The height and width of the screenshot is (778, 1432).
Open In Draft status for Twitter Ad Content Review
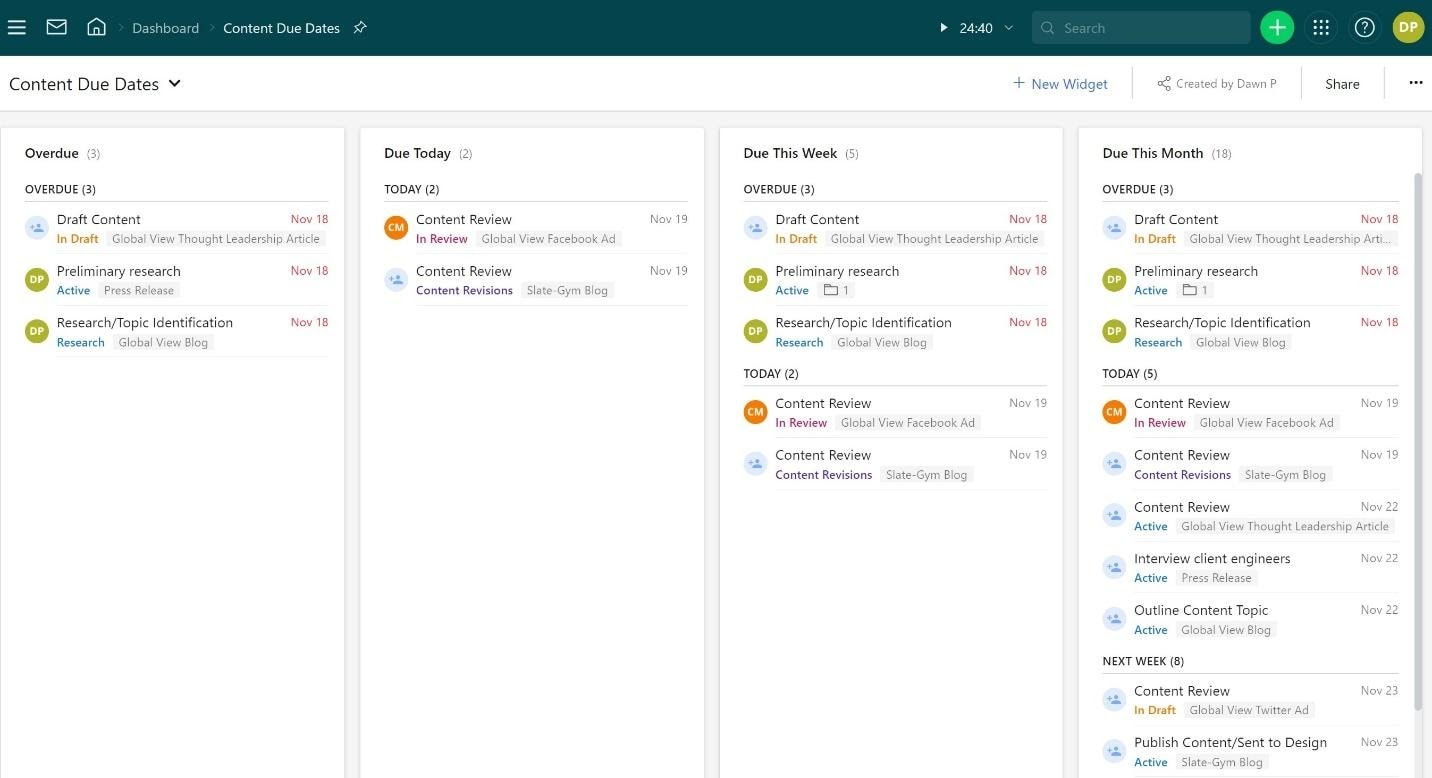[x=1155, y=710]
